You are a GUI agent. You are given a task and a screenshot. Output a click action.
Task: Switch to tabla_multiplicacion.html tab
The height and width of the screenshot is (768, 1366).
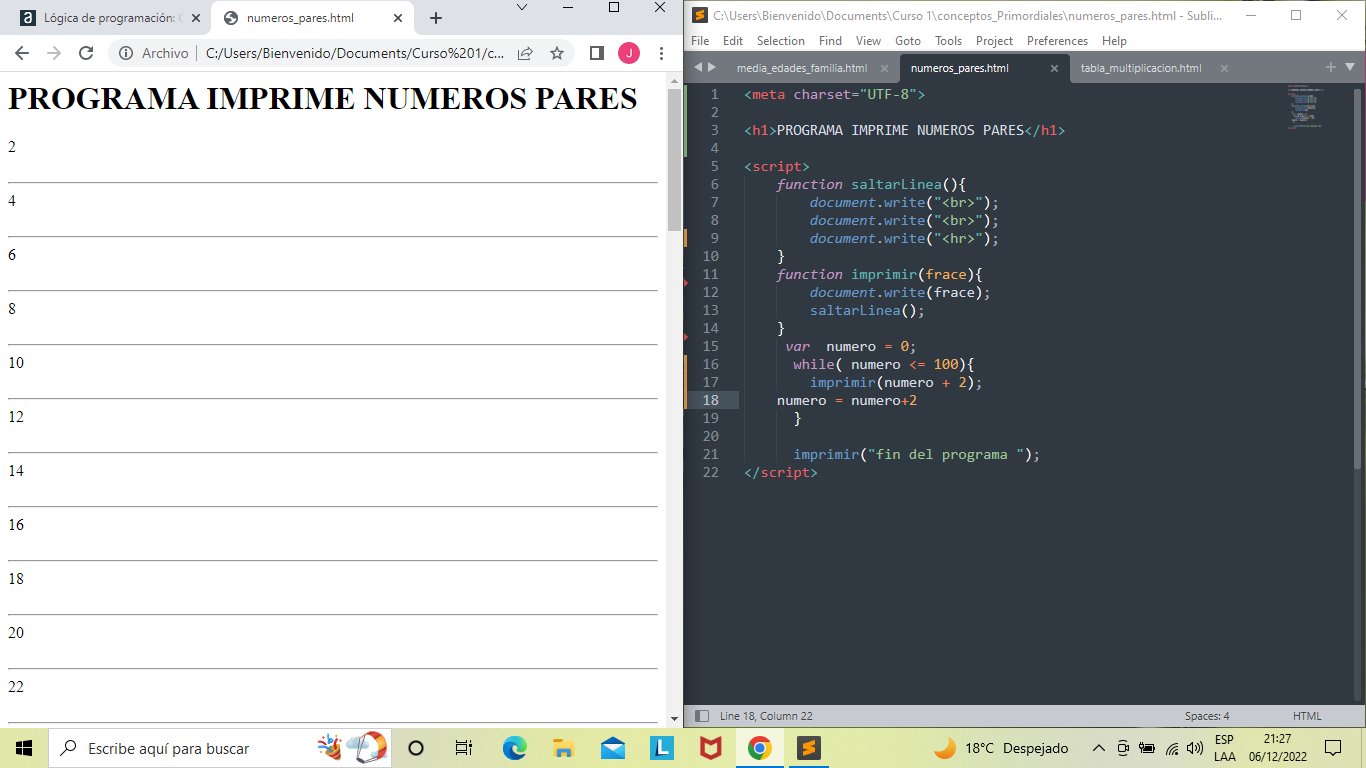click(1141, 68)
